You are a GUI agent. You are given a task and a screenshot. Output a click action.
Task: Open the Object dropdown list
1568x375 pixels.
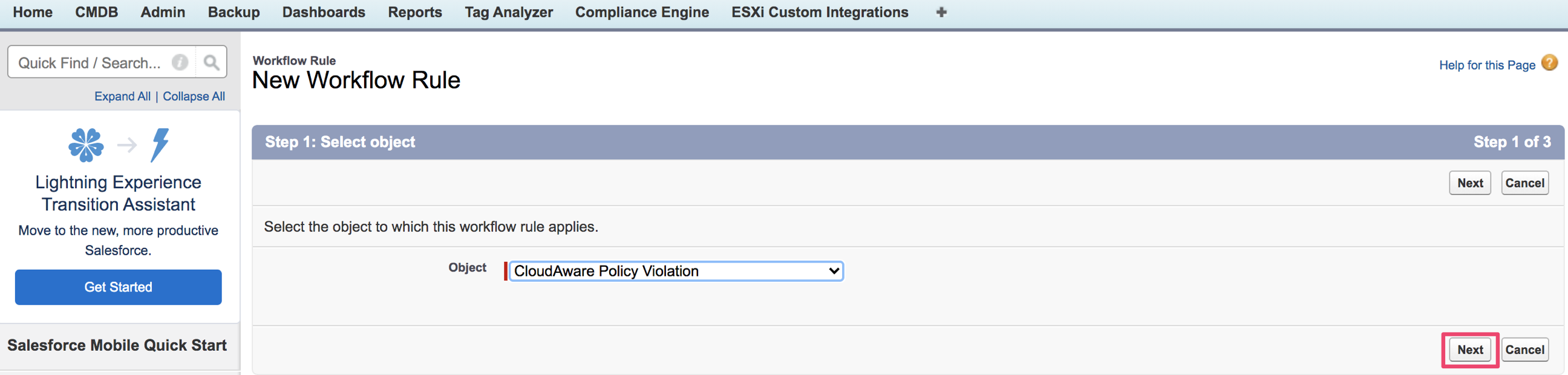coord(676,271)
